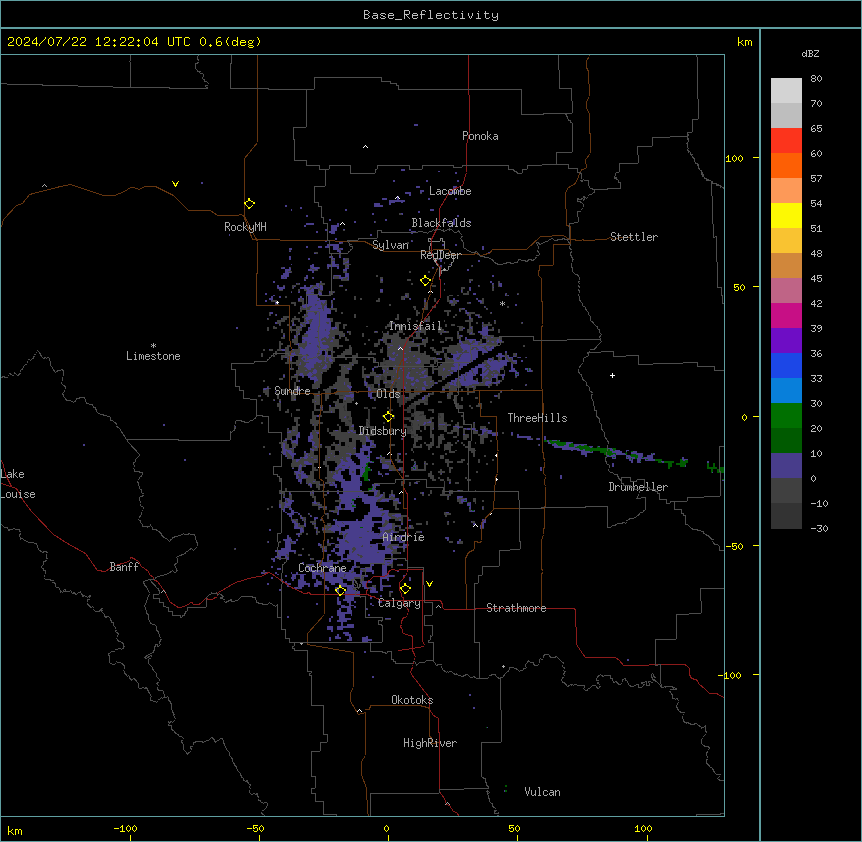862x842 pixels.
Task: Select the Lacombe city label
Action: pos(450,191)
